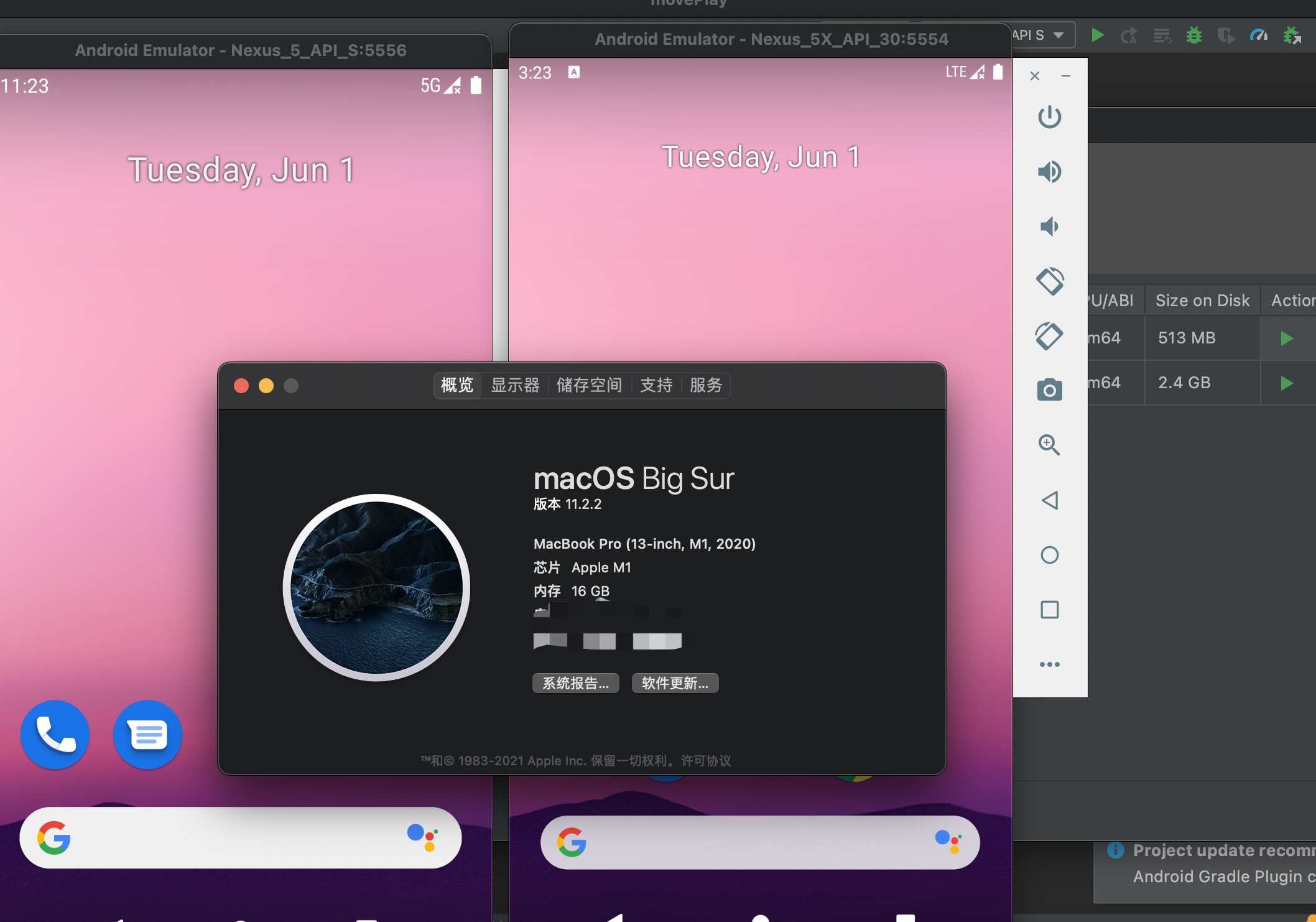1316x922 pixels.
Task: Click the Apply Code Changes icon
Action: (x=1162, y=35)
